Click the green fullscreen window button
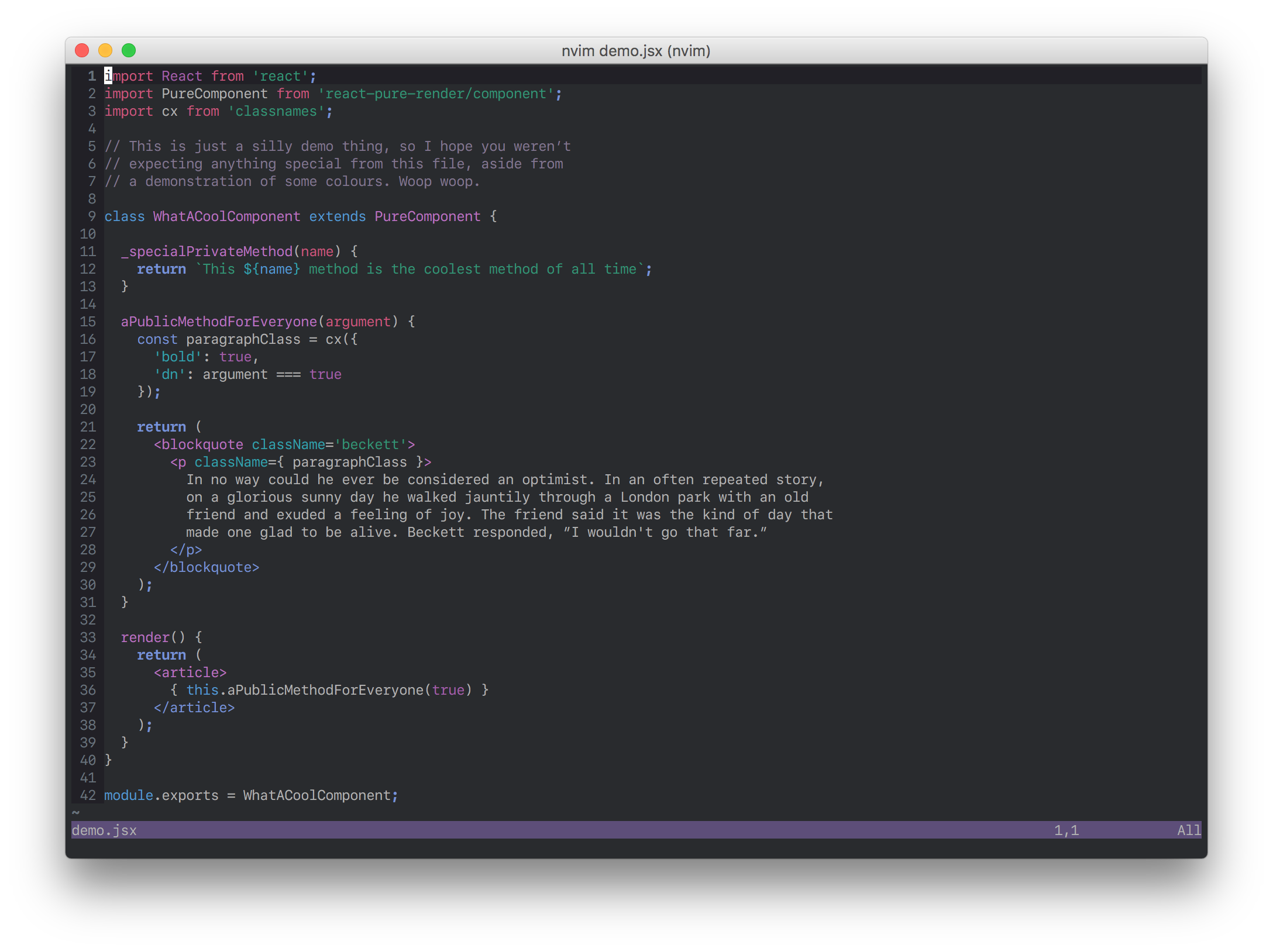1273x952 pixels. pyautogui.click(x=129, y=51)
